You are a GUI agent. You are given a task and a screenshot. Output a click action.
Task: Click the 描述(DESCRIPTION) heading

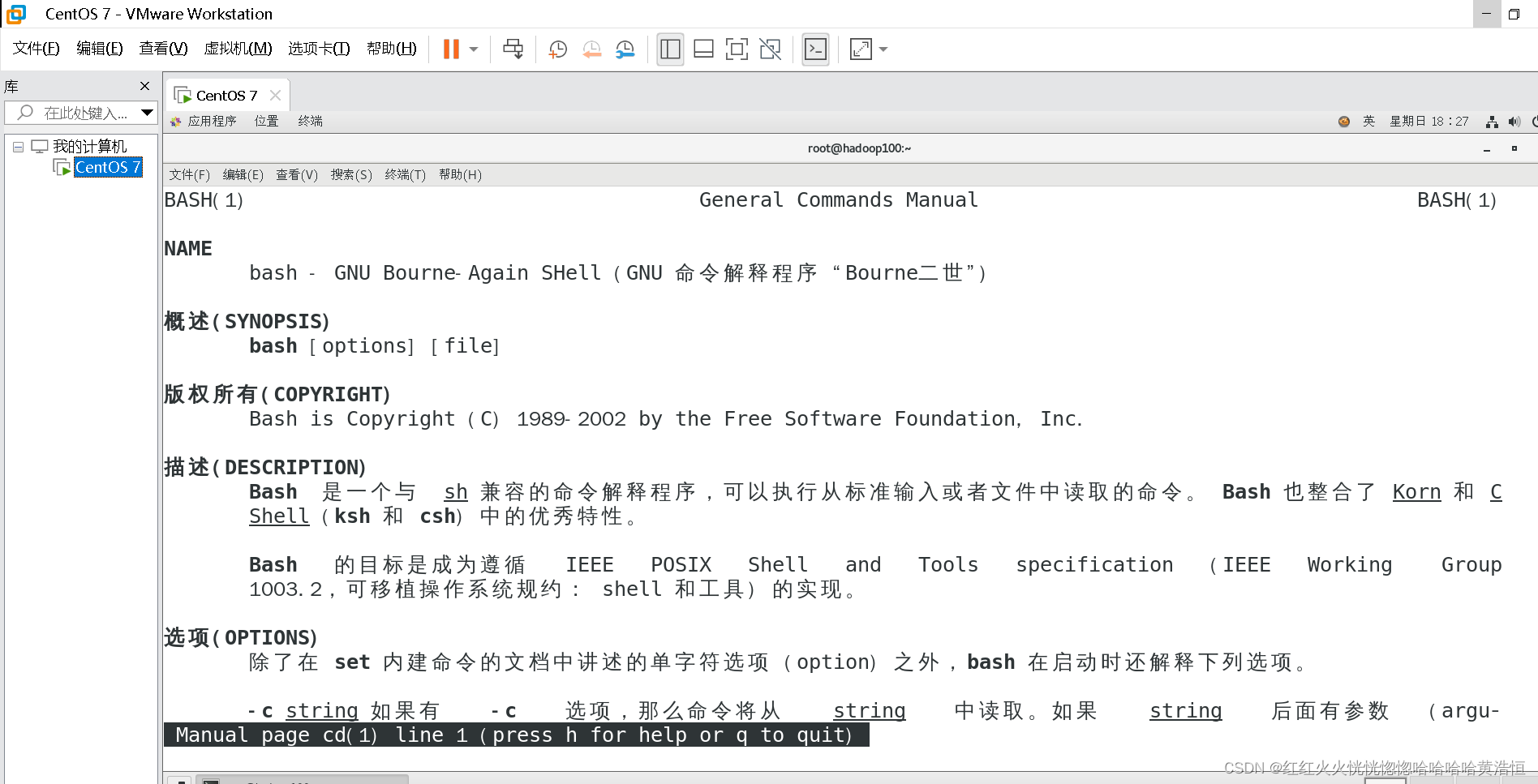pos(265,468)
